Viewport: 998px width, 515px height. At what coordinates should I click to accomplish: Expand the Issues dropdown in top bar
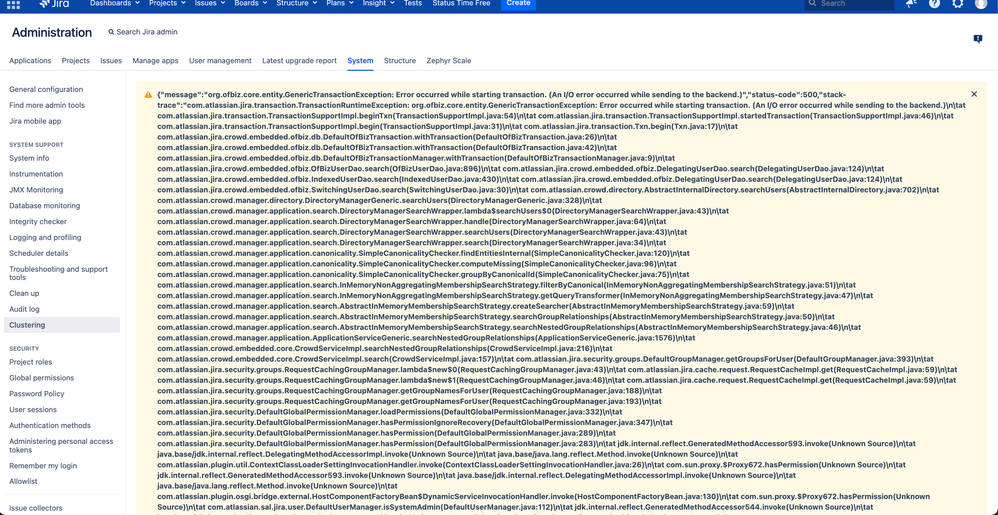tap(209, 3)
